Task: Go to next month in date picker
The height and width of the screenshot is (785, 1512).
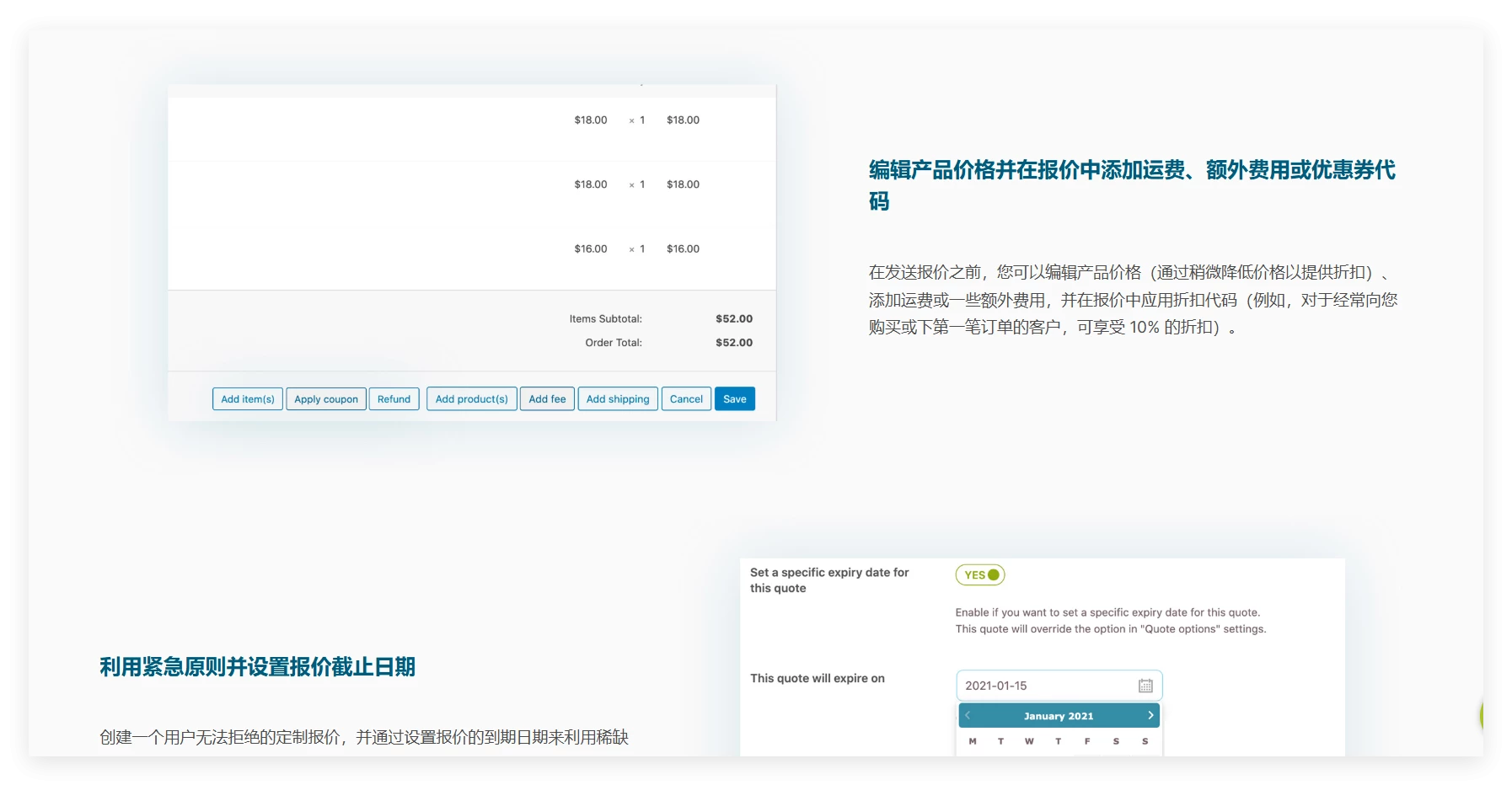Action: [x=1150, y=715]
